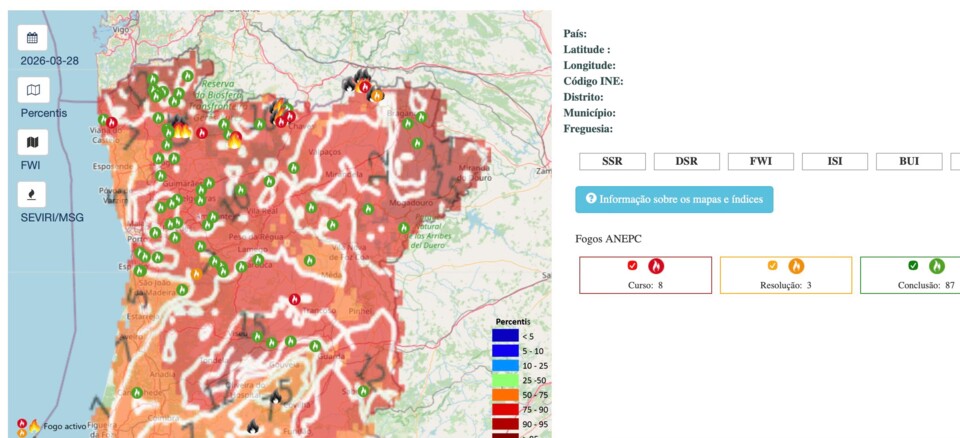
Task: Click the orange Resolução flame icon
Action: (x=796, y=266)
